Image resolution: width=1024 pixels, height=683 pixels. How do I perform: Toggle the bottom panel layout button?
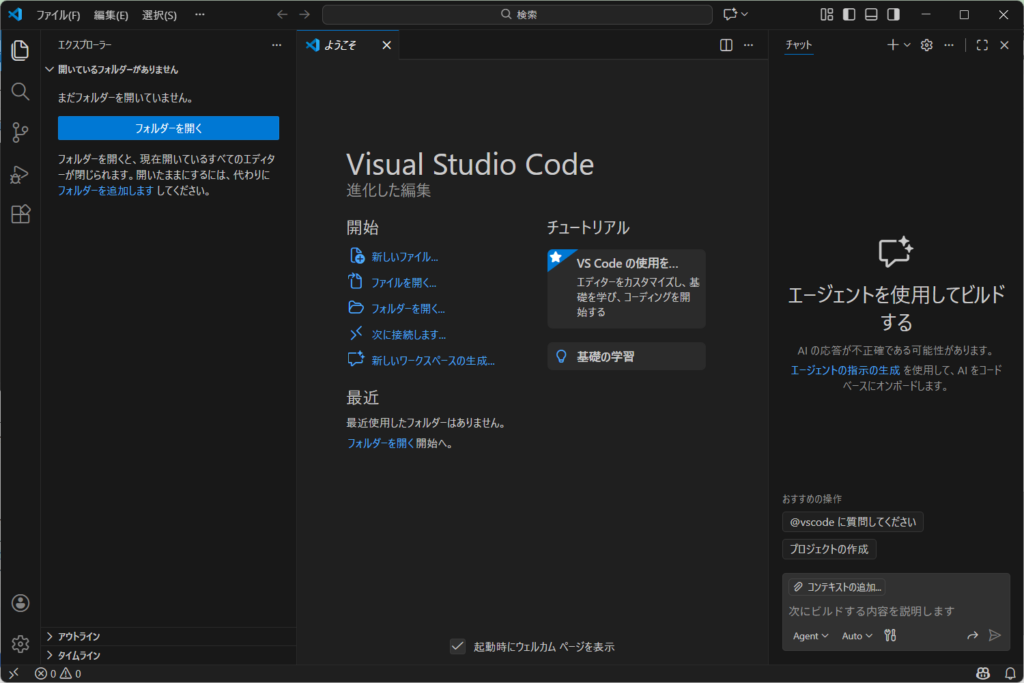tap(871, 15)
